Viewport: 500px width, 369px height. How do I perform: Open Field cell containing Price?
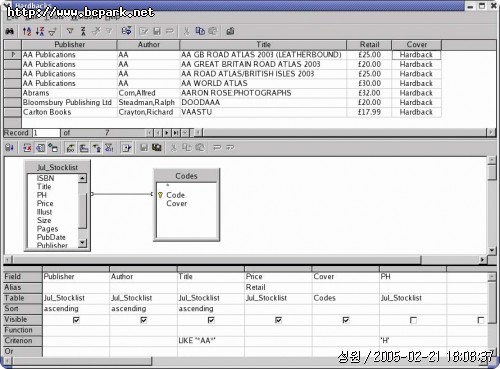[278, 277]
